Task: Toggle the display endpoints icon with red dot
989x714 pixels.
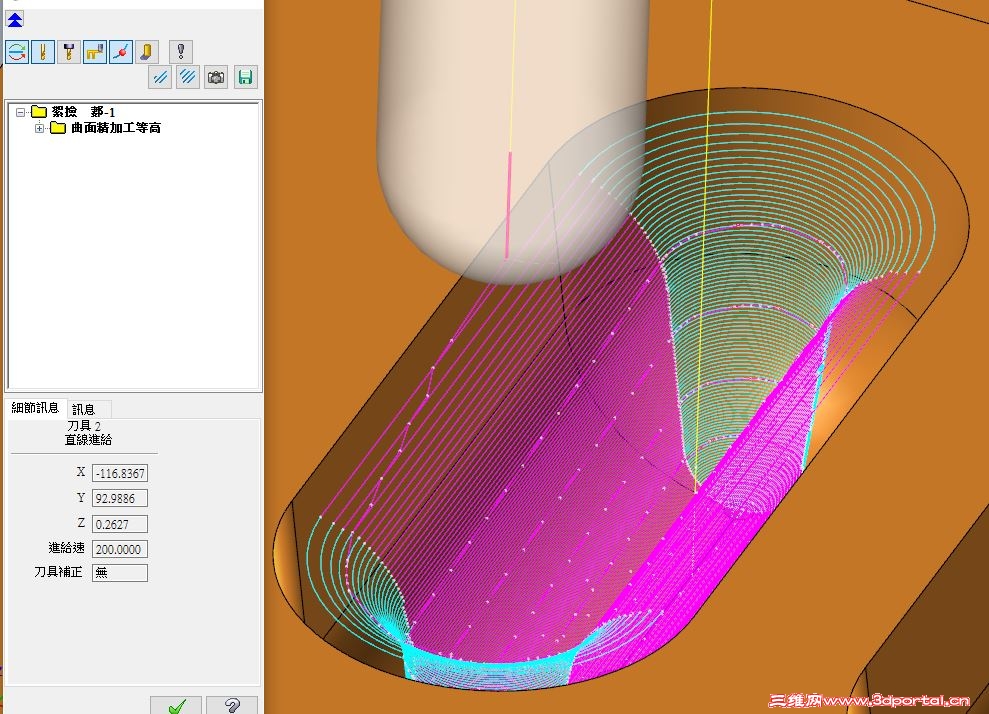Action: pyautogui.click(x=120, y=52)
